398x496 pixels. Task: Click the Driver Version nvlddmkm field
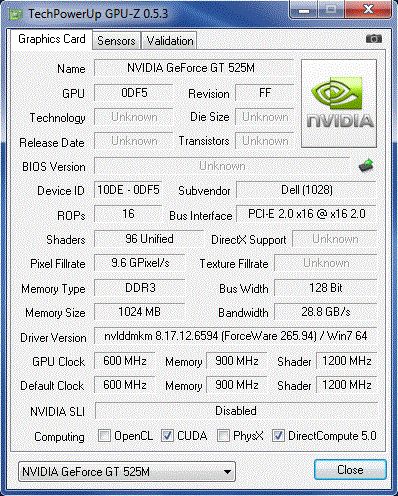click(235, 336)
